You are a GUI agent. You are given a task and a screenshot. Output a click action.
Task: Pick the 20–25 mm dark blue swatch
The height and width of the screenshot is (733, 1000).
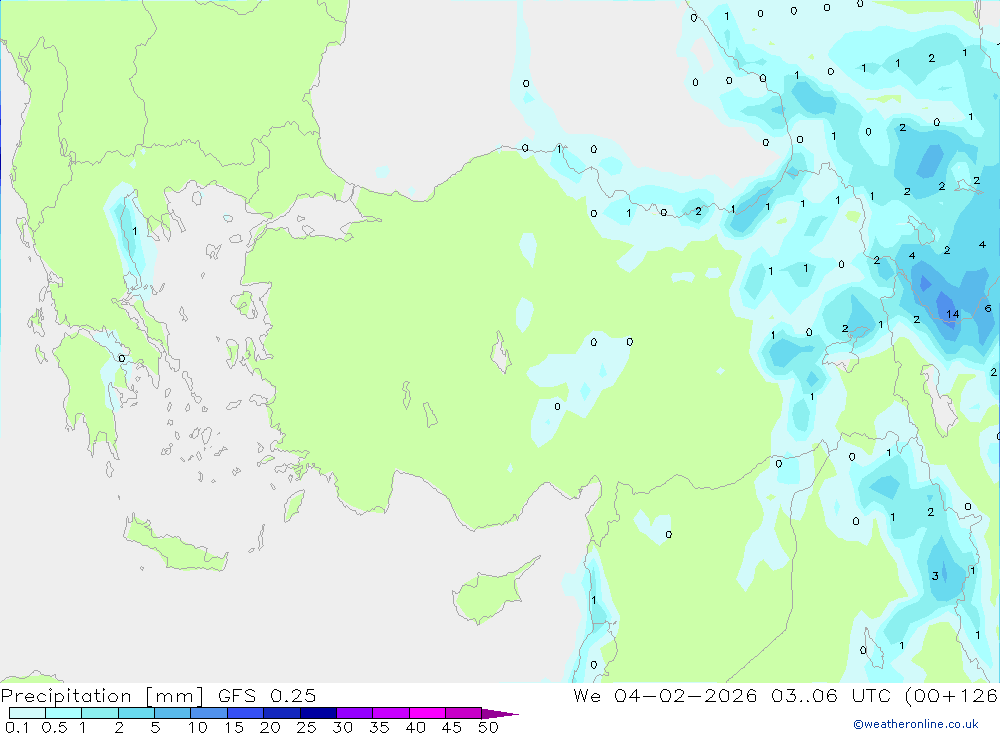282,713
